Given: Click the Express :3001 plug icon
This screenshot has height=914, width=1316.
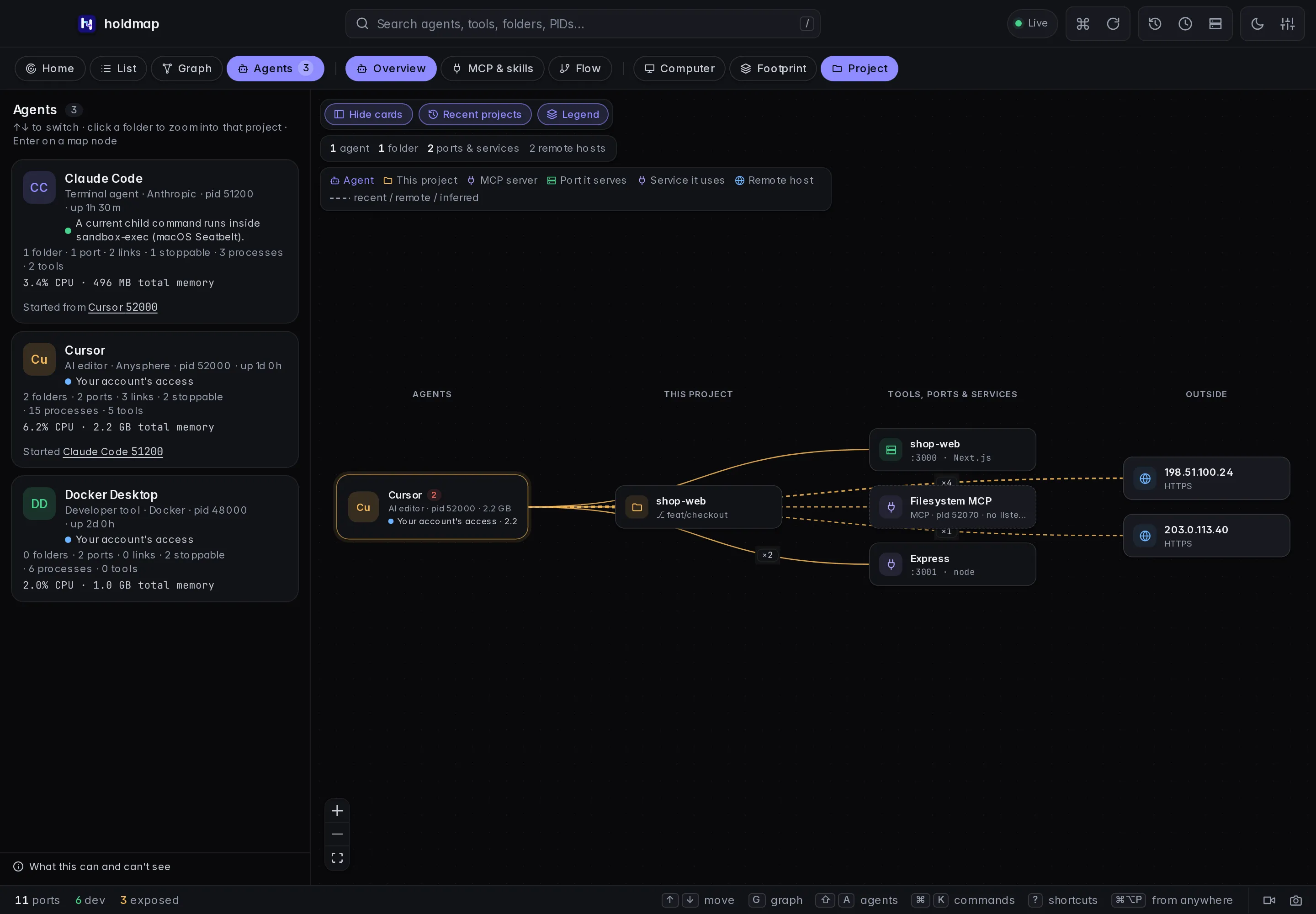Looking at the screenshot, I should tap(891, 564).
